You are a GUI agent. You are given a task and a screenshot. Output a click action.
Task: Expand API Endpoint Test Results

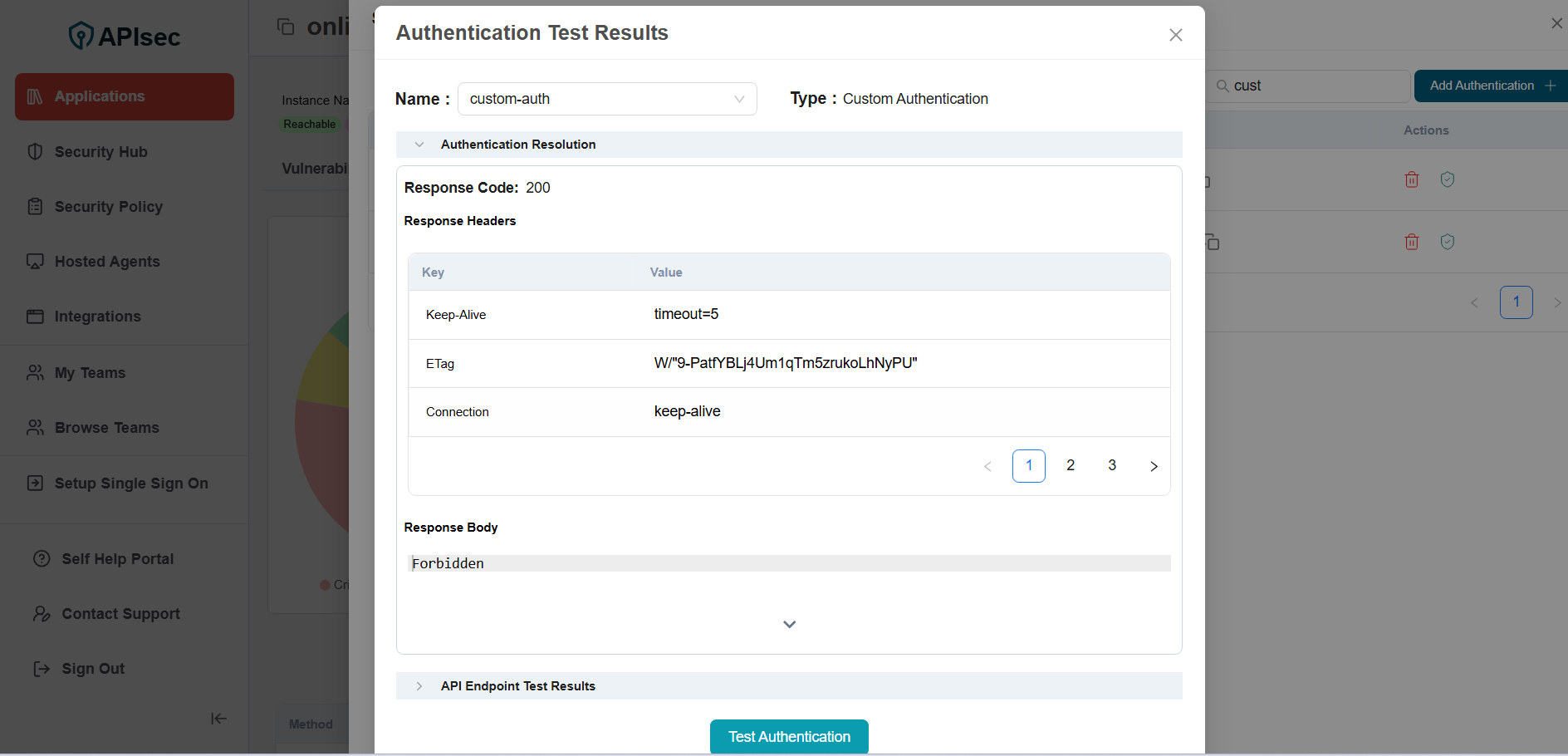click(x=419, y=685)
